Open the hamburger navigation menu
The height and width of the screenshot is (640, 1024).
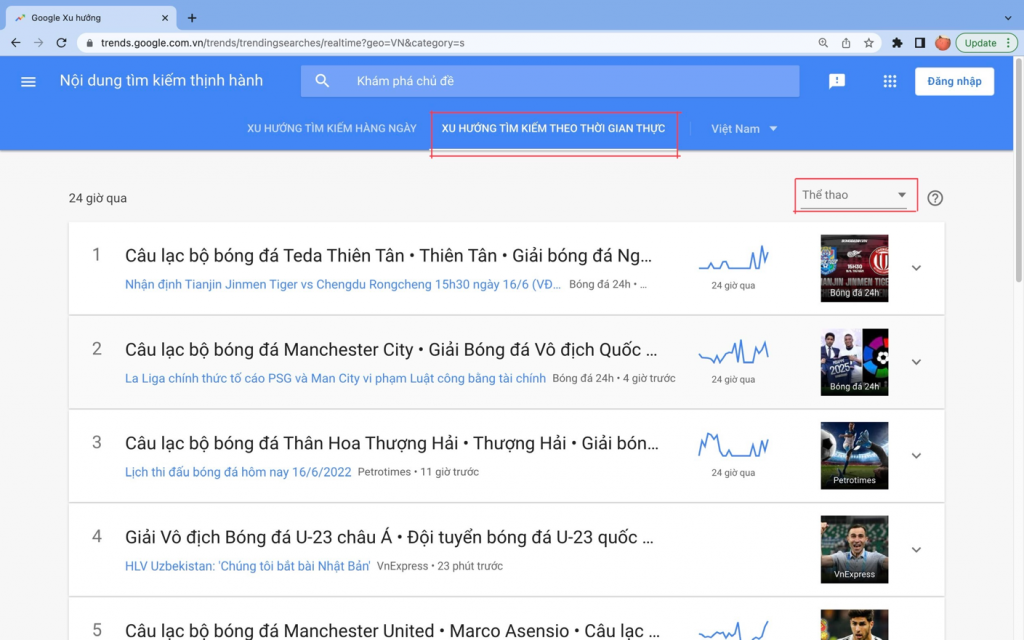[x=28, y=82]
